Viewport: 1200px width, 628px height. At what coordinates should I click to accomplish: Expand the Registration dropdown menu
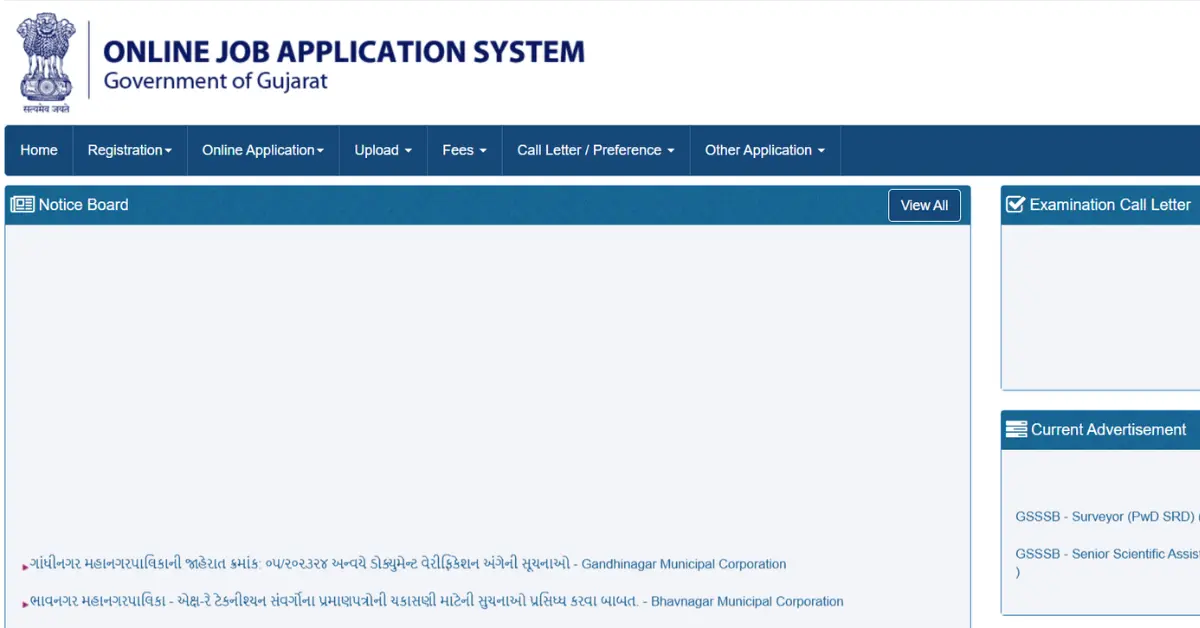coord(130,150)
